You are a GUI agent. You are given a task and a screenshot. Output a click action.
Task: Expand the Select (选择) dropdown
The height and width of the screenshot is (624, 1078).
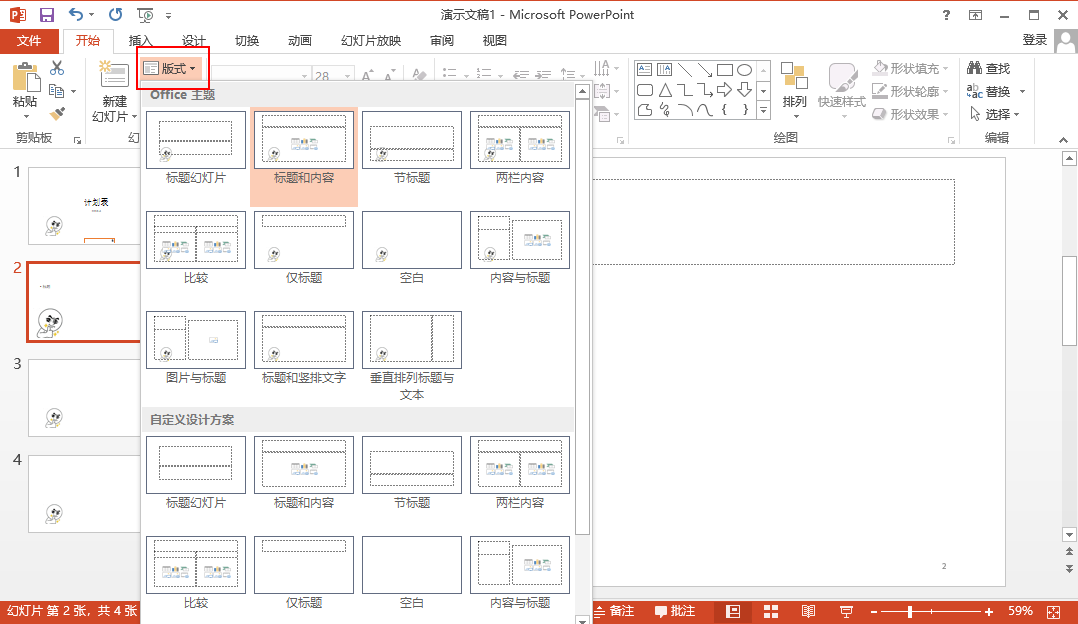[996, 114]
